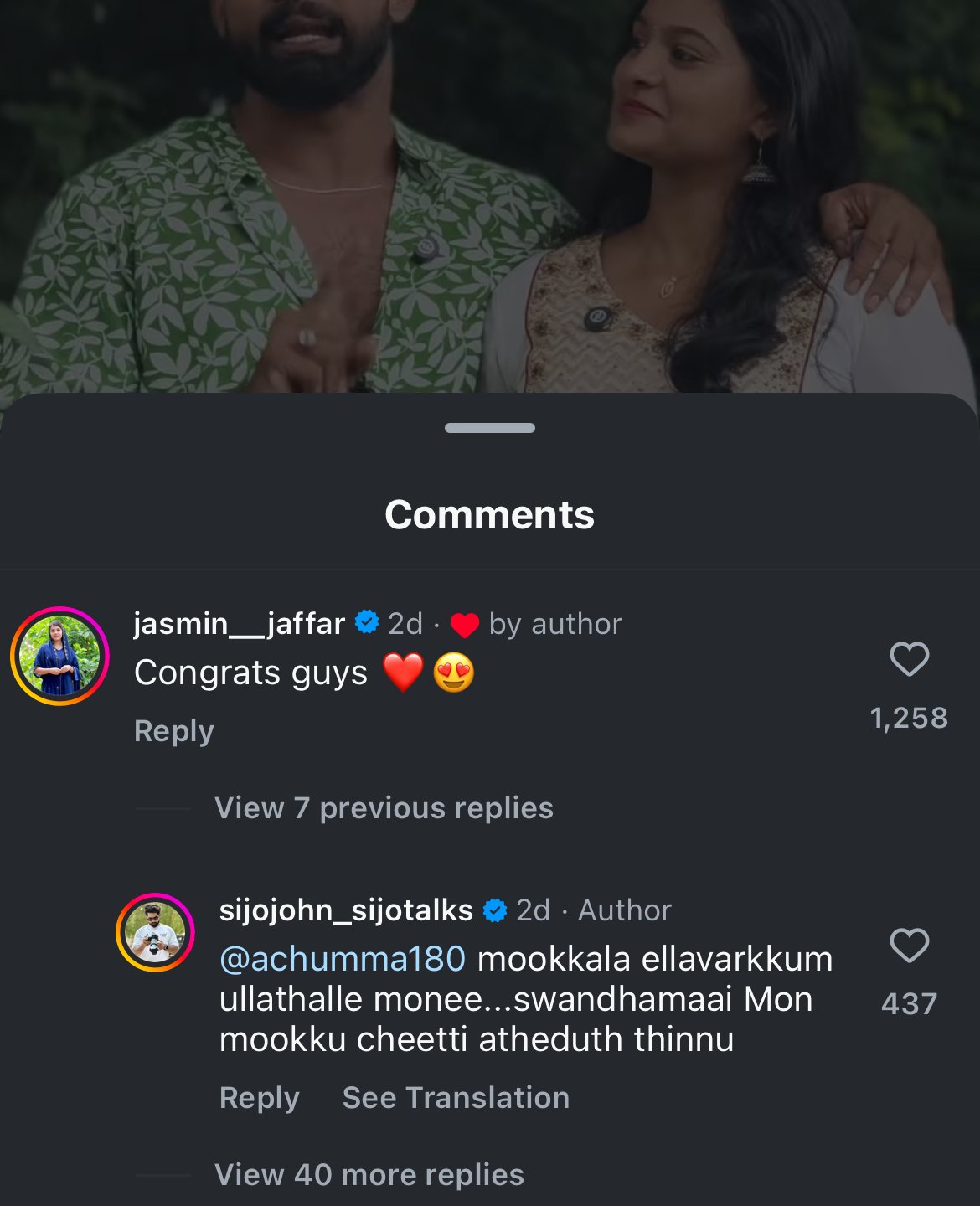
Task: Open the jasmin__jaffar username link
Action: (x=239, y=624)
